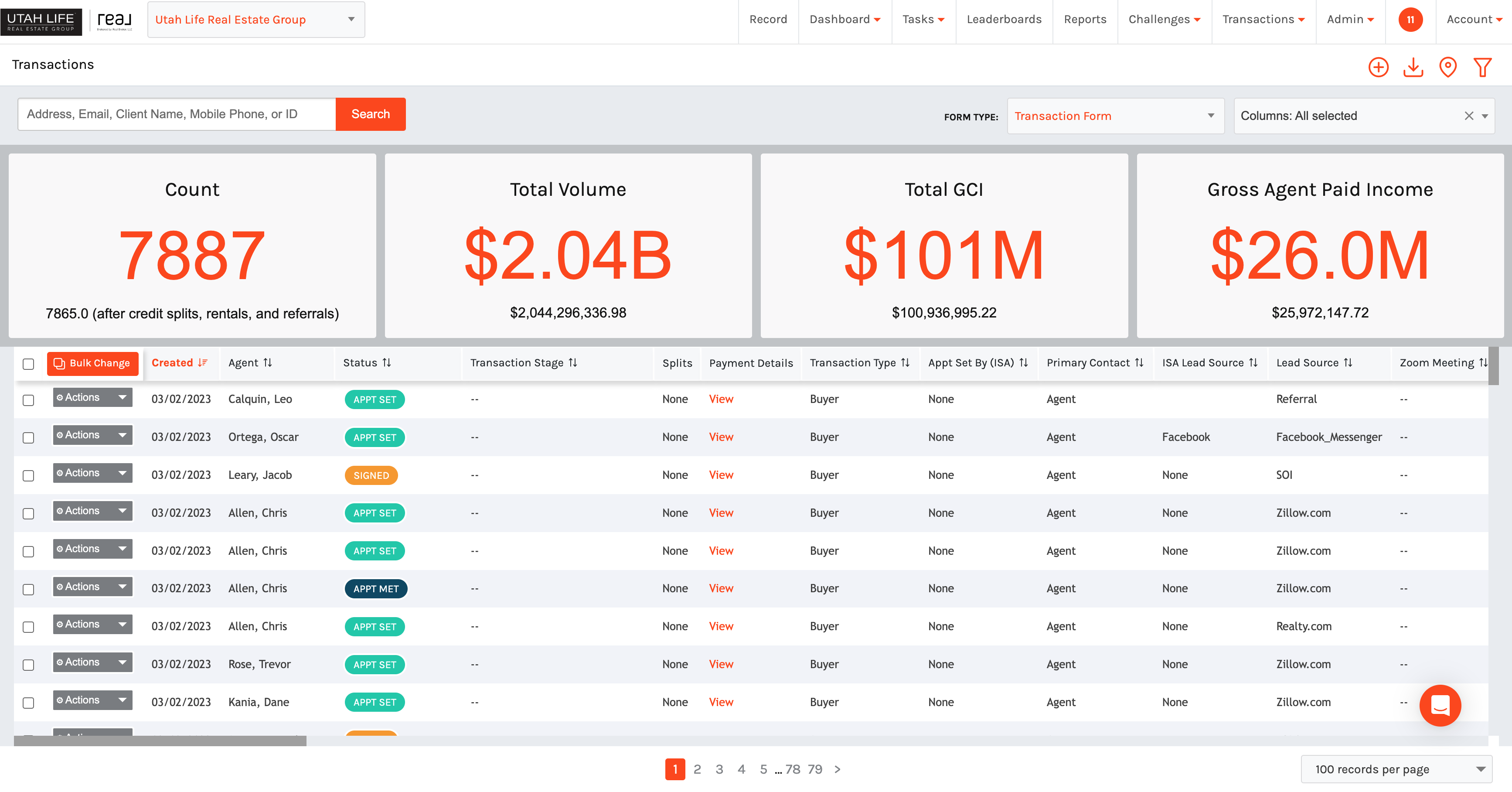The width and height of the screenshot is (1512, 792).
Task: Open the notifications badge showing 11
Action: (x=1410, y=19)
